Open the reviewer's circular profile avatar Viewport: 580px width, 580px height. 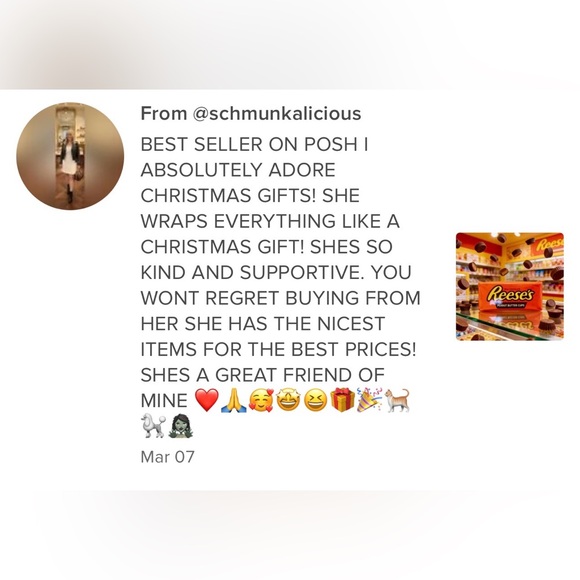click(x=70, y=156)
